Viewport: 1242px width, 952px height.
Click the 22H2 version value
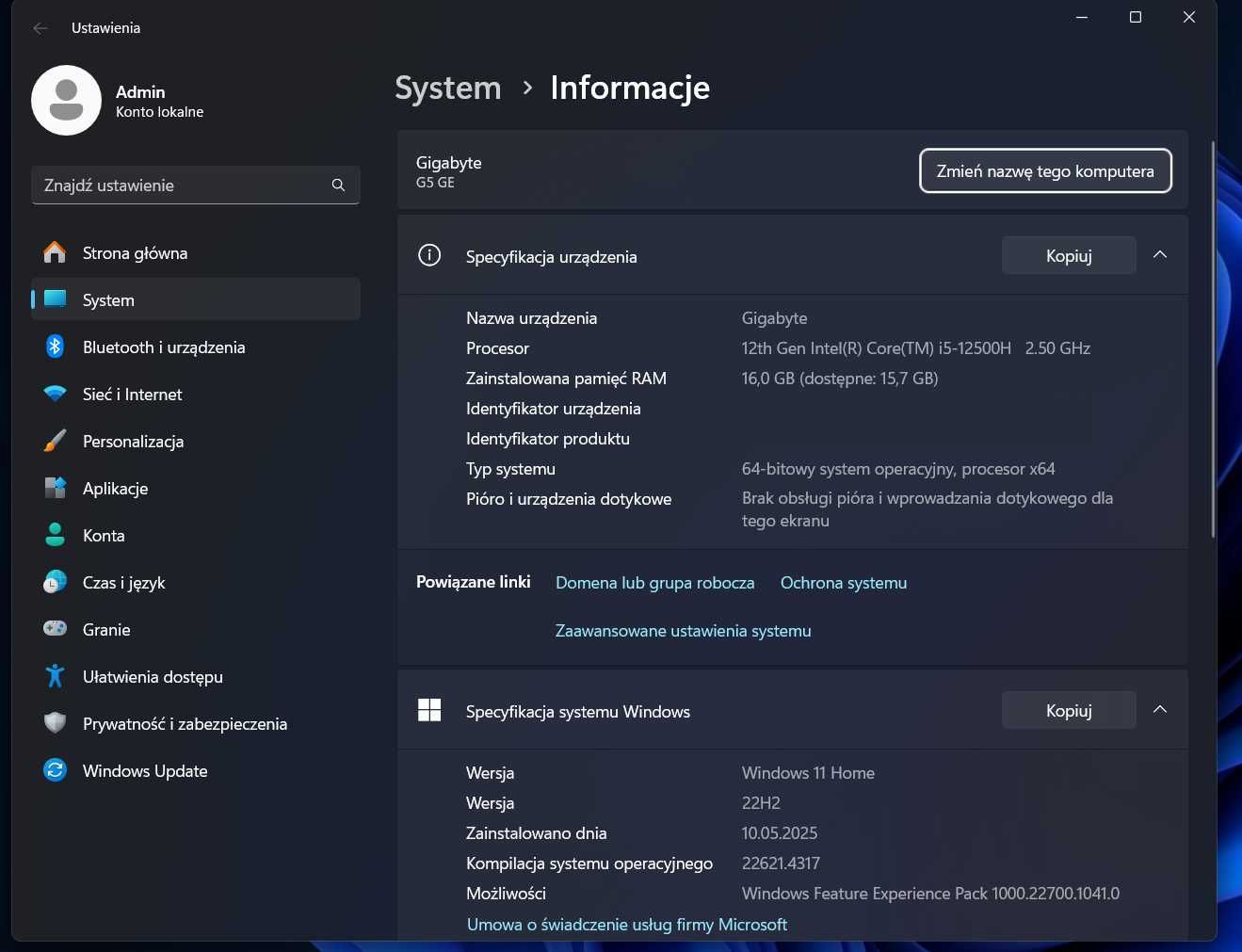pos(761,803)
